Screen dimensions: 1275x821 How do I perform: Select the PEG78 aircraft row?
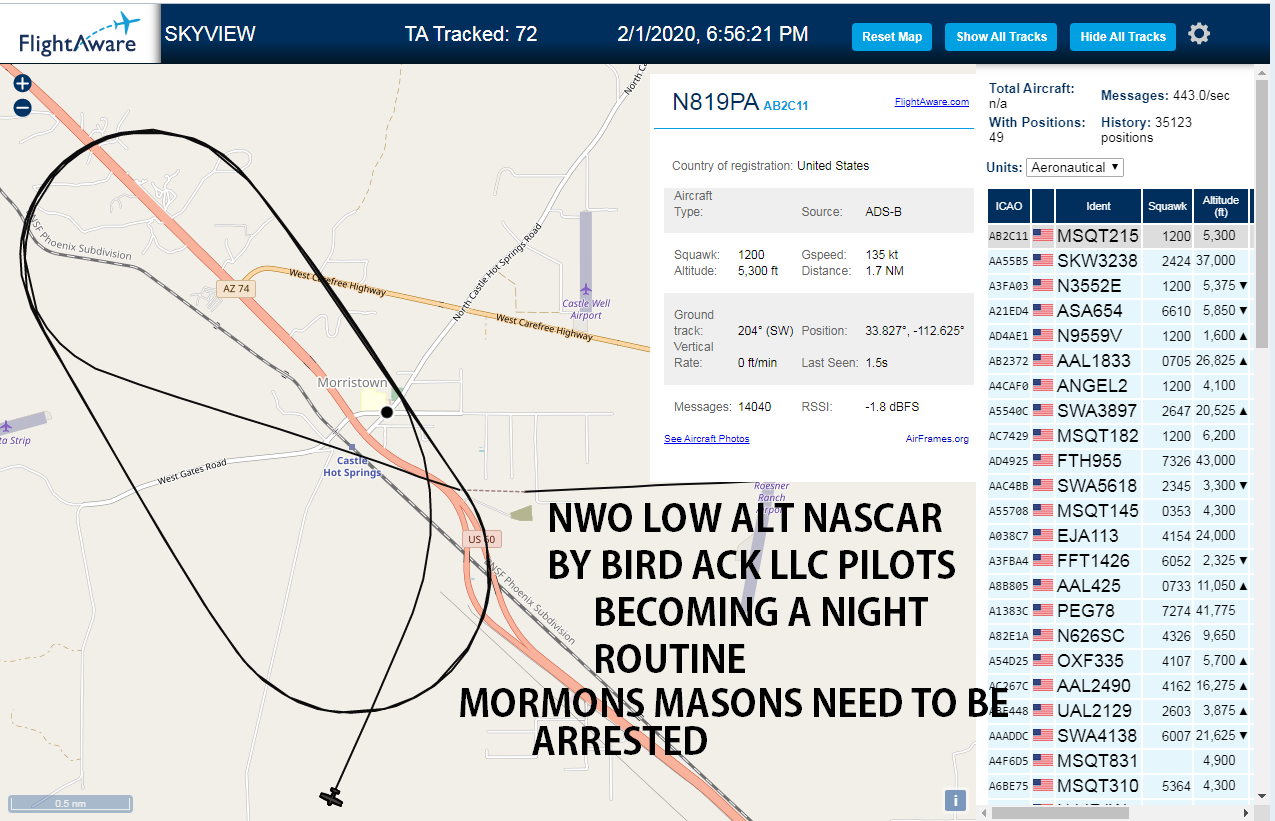(x=1119, y=611)
